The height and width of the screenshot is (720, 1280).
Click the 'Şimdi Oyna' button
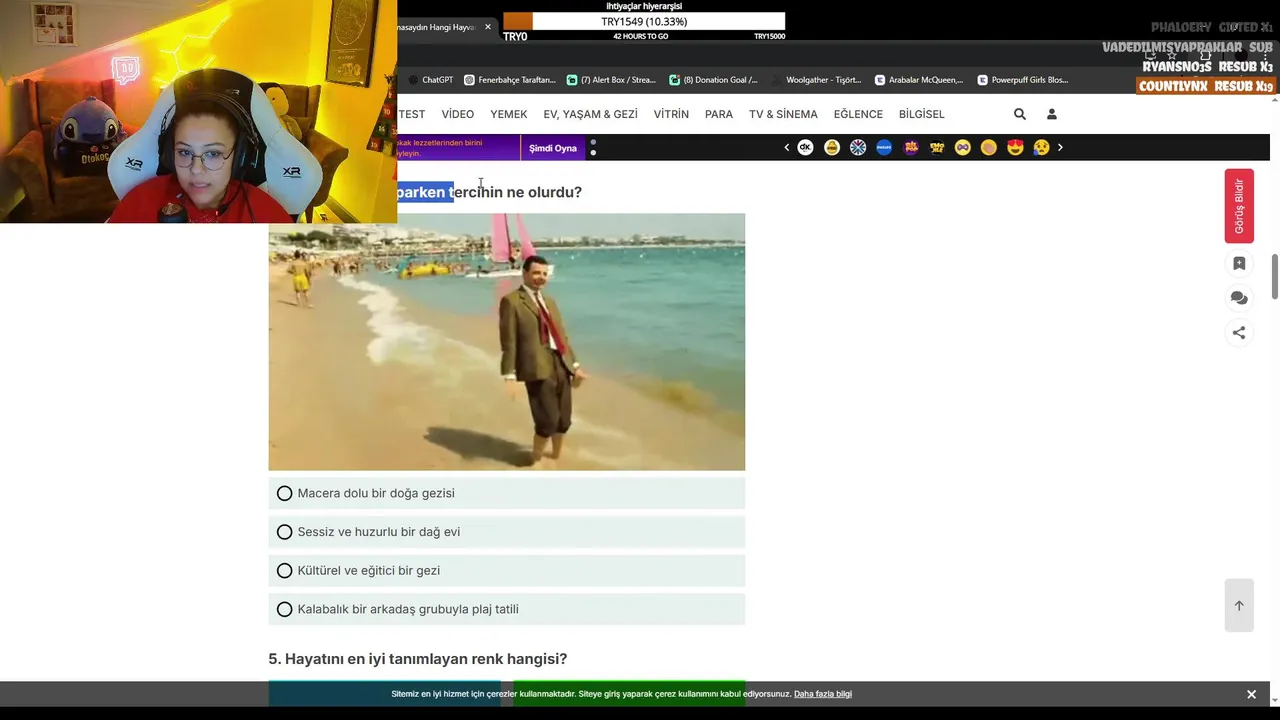553,148
